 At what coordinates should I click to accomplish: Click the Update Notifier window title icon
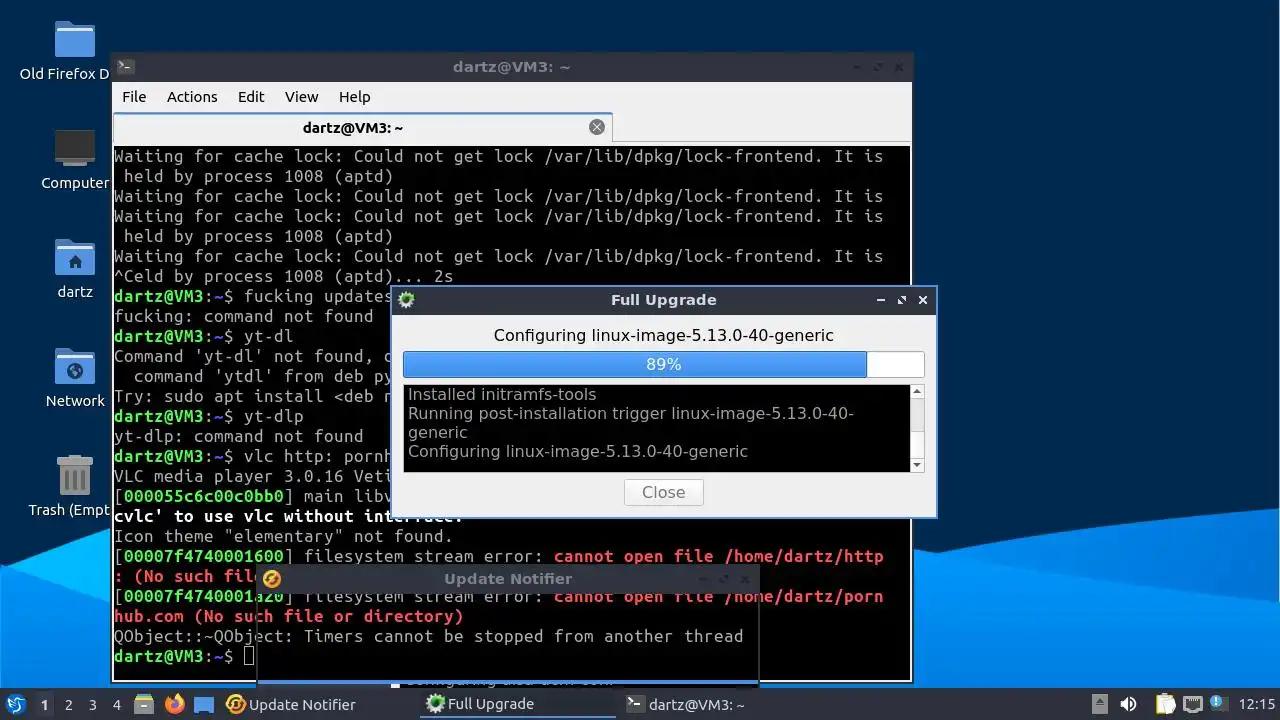coord(272,579)
